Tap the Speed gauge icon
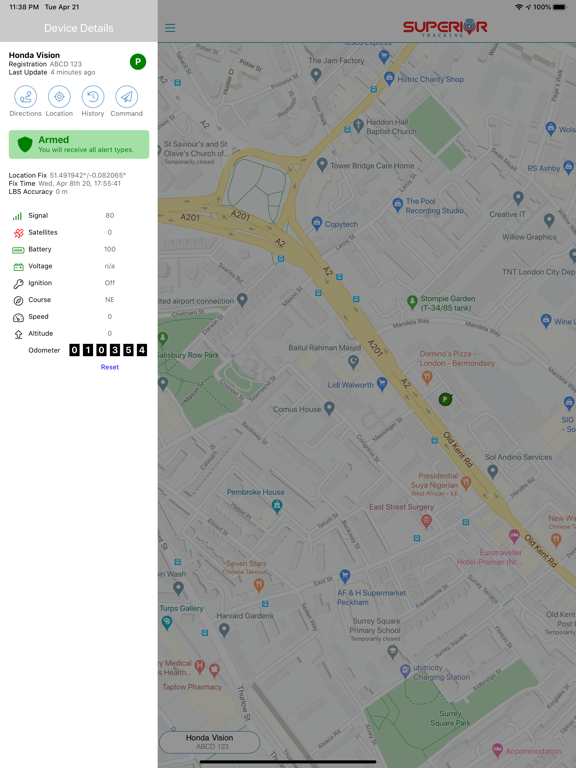 (x=18, y=317)
